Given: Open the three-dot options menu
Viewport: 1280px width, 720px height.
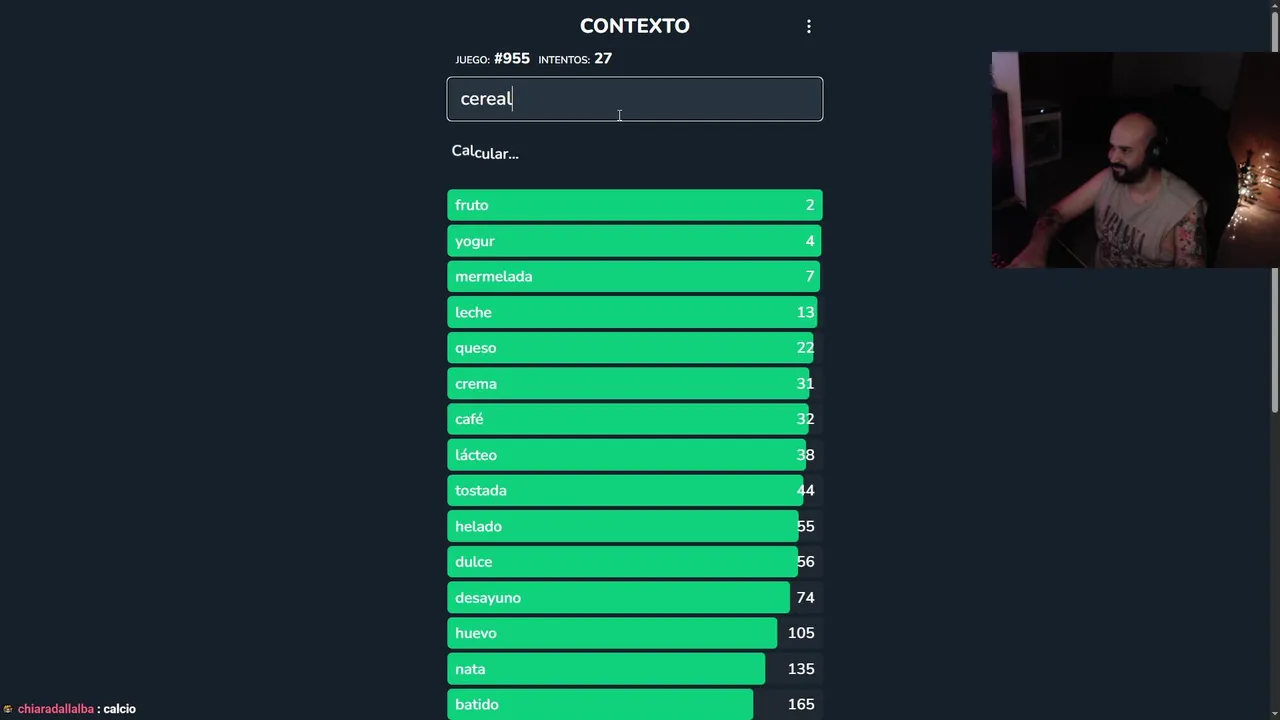Looking at the screenshot, I should coord(809,27).
